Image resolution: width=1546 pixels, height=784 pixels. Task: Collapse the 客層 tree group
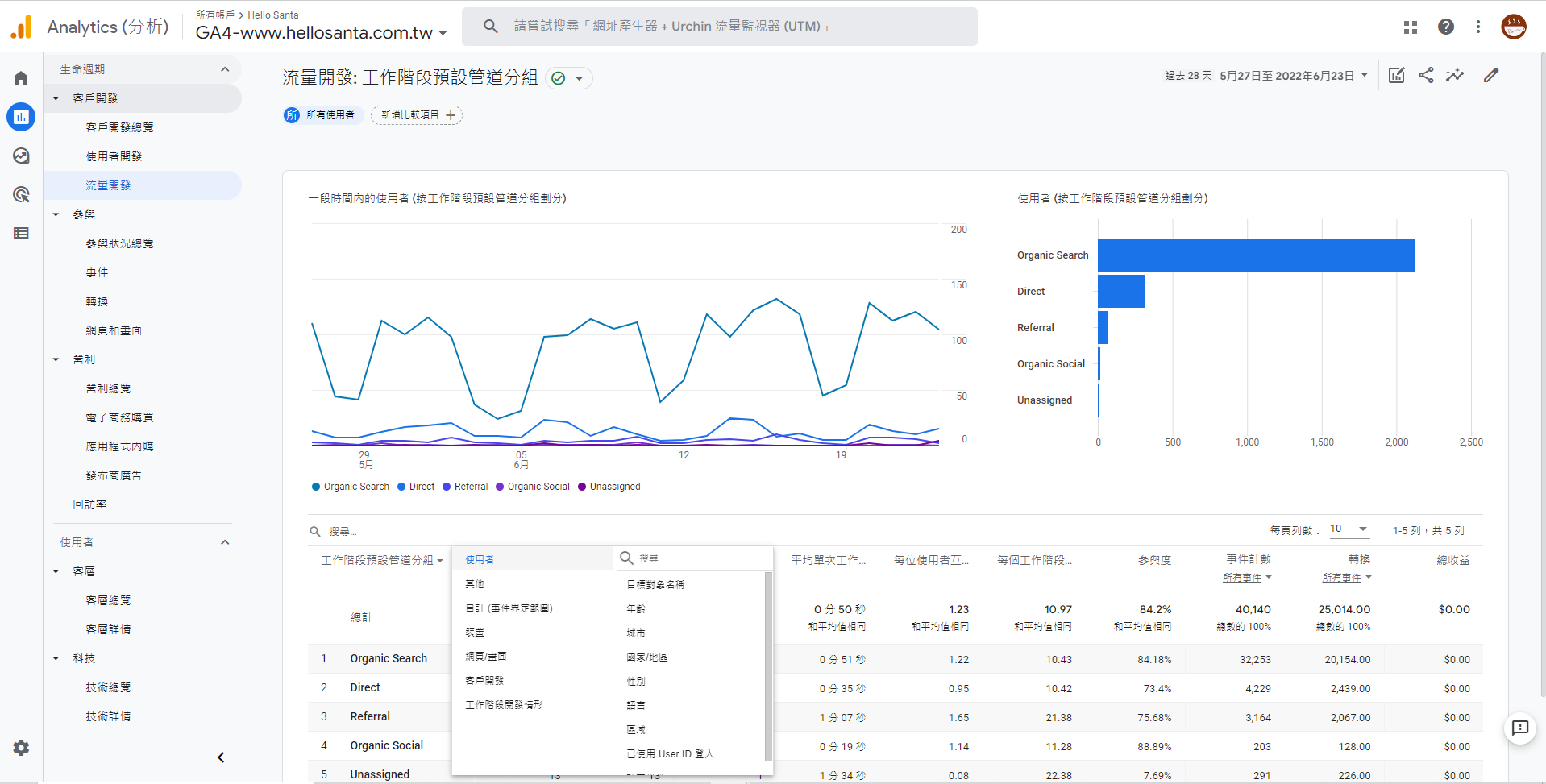tap(56, 571)
